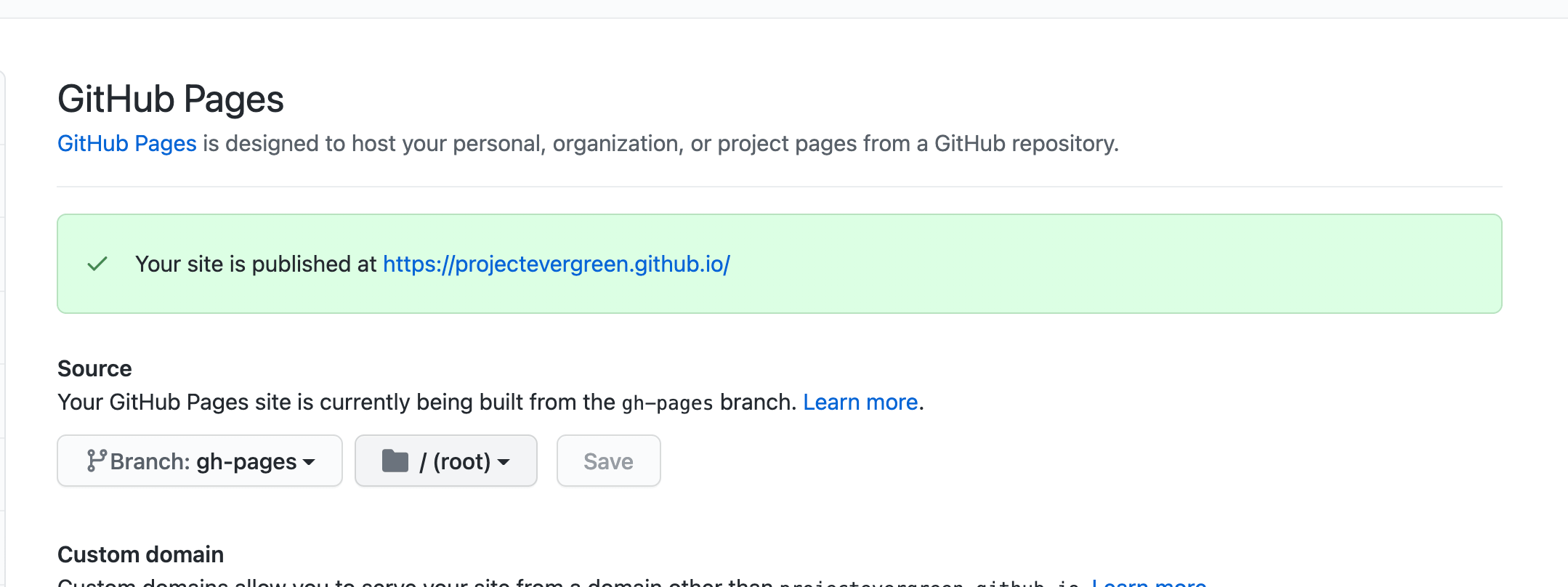The width and height of the screenshot is (1568, 587).
Task: Click empty area of green published banner
Action: coord(1090,264)
